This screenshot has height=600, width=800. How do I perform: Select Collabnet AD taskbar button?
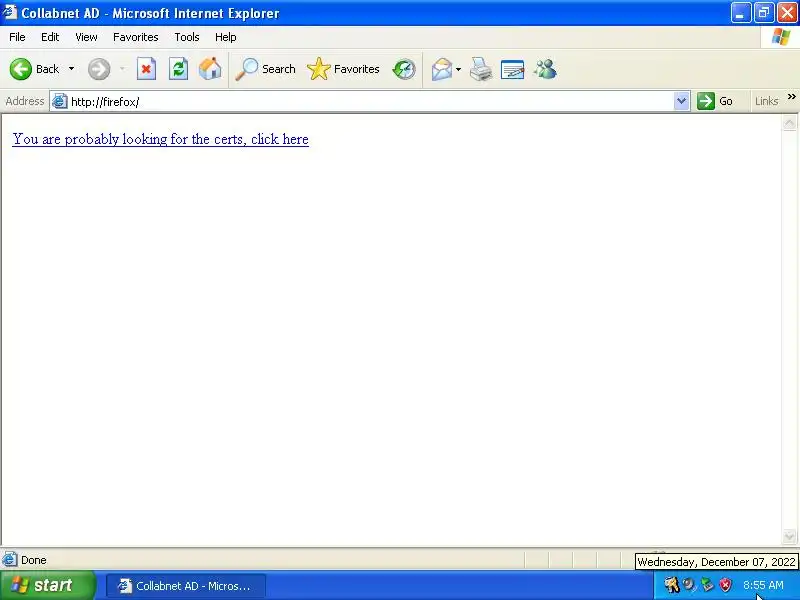186,586
